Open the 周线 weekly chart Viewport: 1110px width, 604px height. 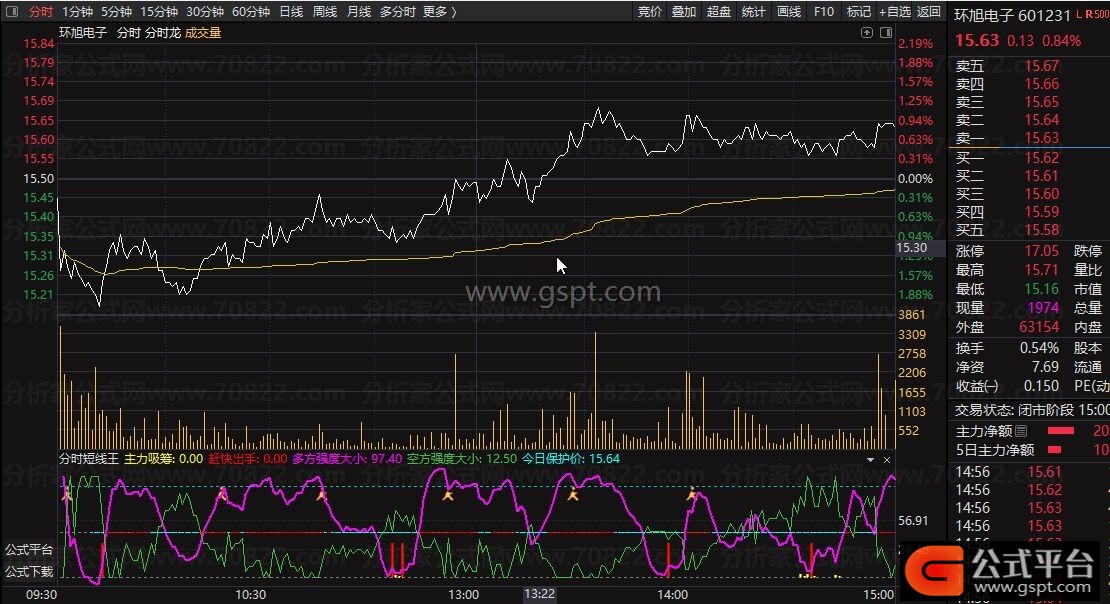pyautogui.click(x=325, y=11)
